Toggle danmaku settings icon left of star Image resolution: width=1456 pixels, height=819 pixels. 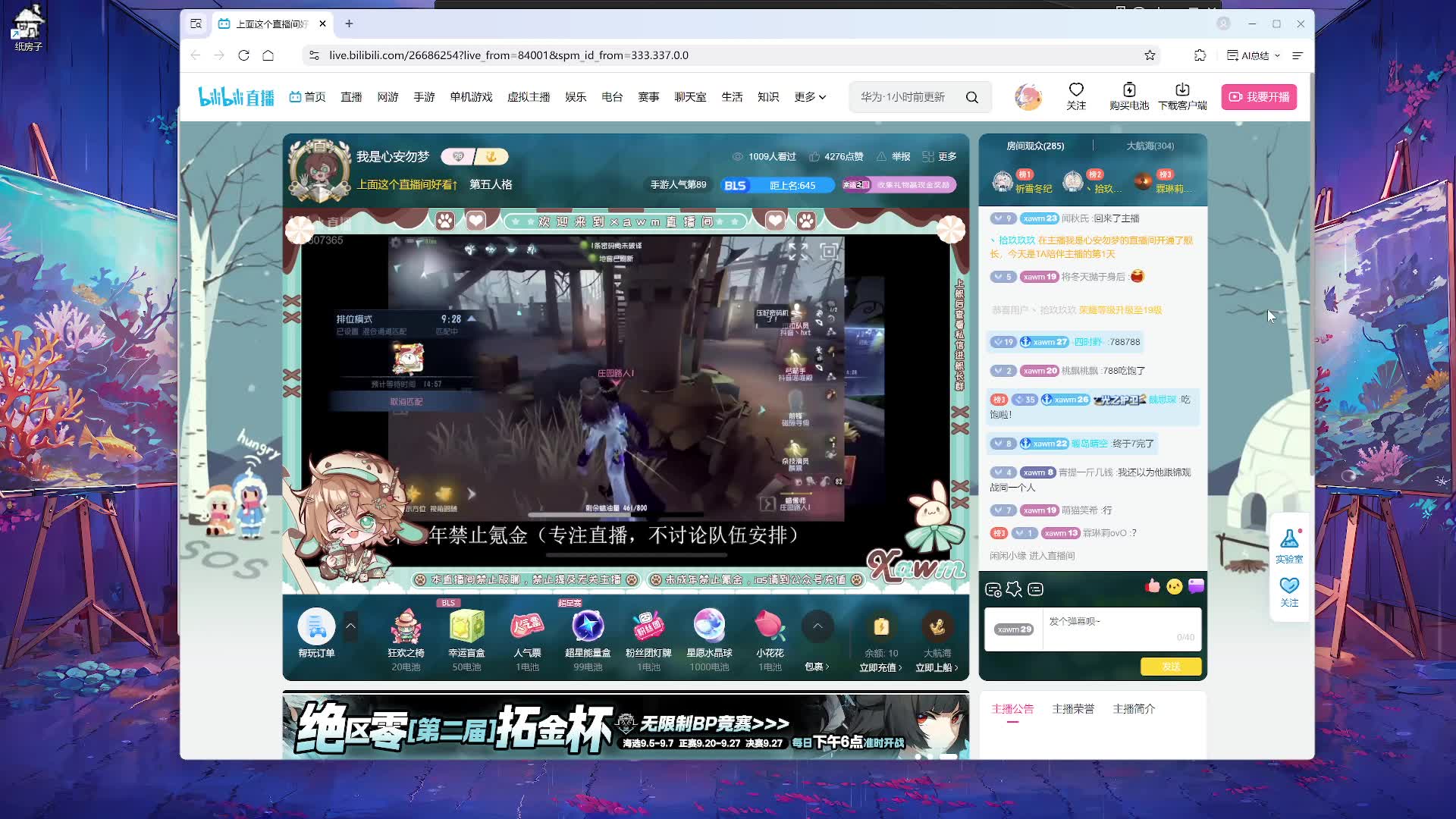(993, 589)
